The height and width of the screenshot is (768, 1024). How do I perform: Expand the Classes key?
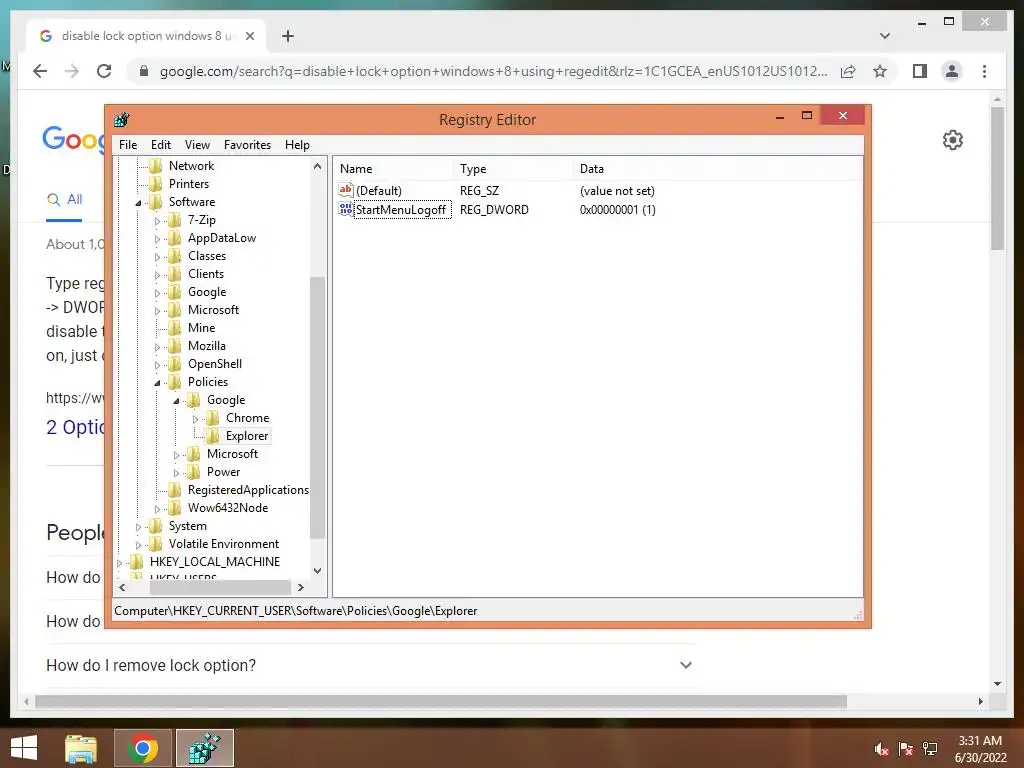(x=157, y=257)
